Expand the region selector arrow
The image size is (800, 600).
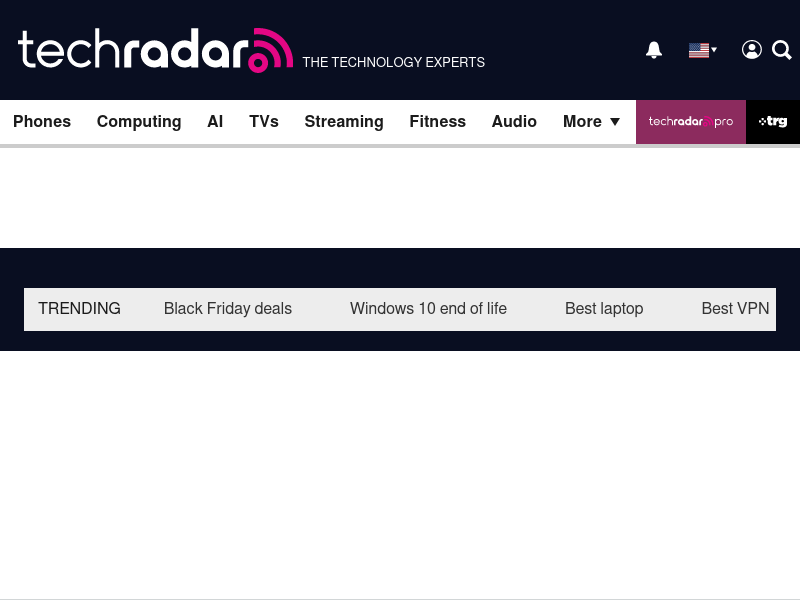click(x=714, y=50)
